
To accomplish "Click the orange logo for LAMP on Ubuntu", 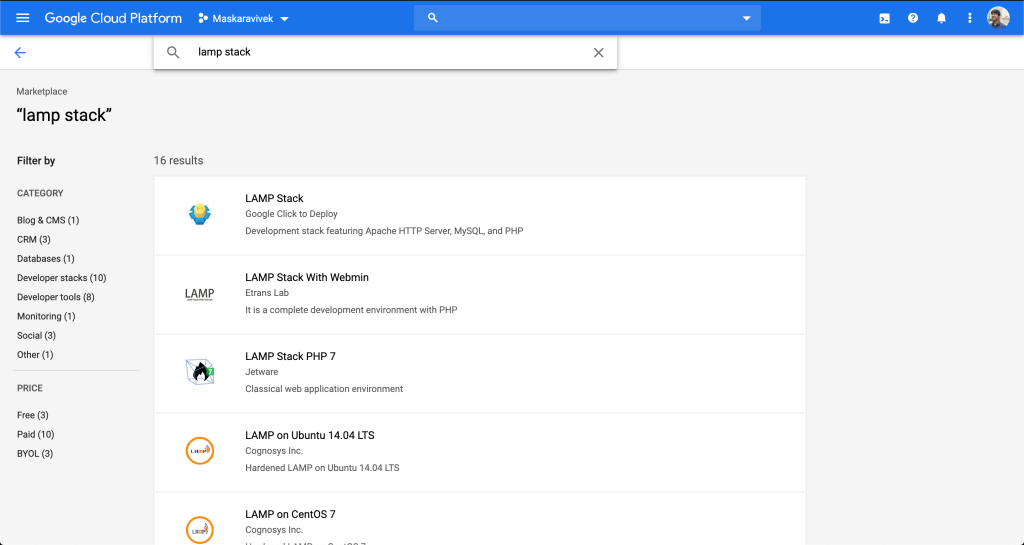I will pyautogui.click(x=200, y=450).
